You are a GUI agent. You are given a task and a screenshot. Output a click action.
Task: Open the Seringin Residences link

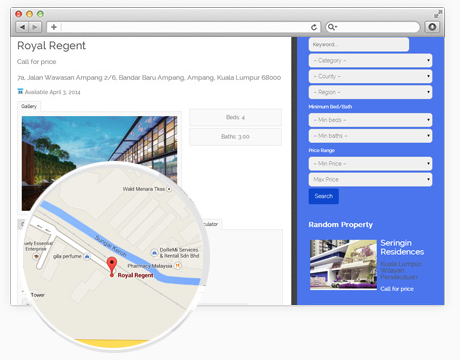click(402, 247)
